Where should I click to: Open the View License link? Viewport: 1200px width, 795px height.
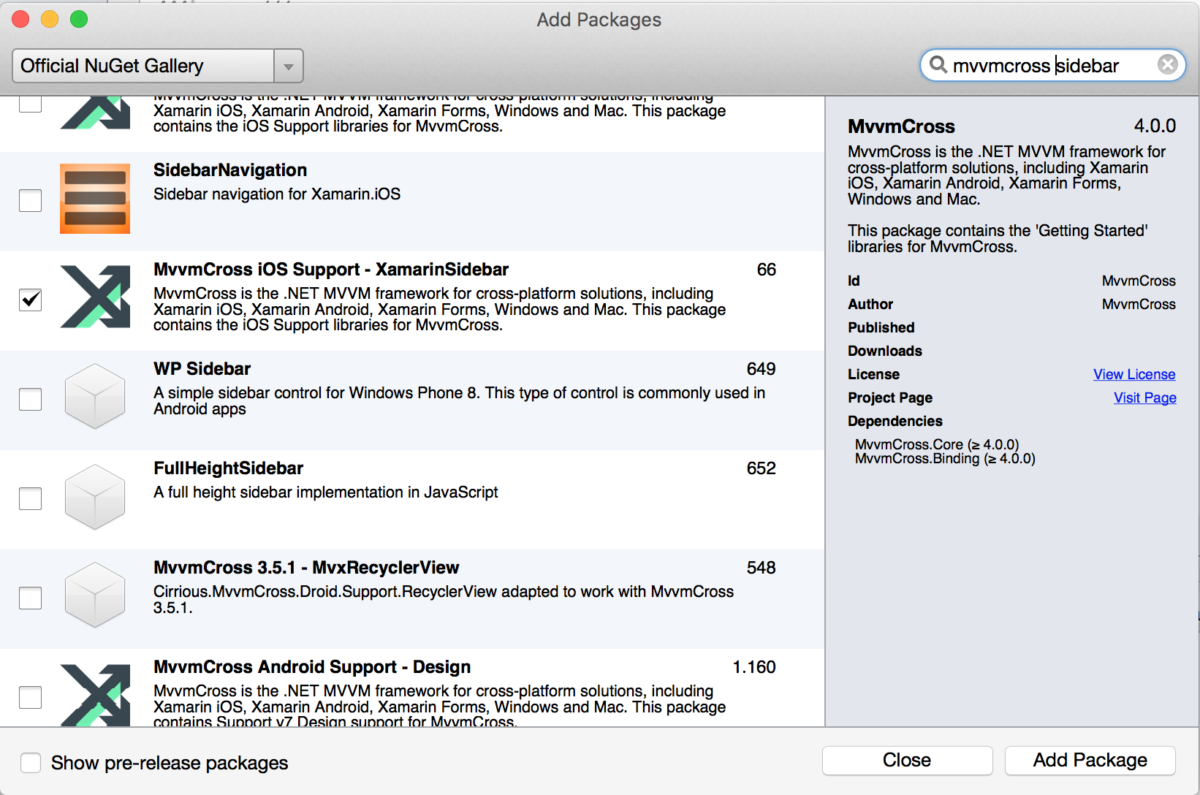pos(1134,374)
